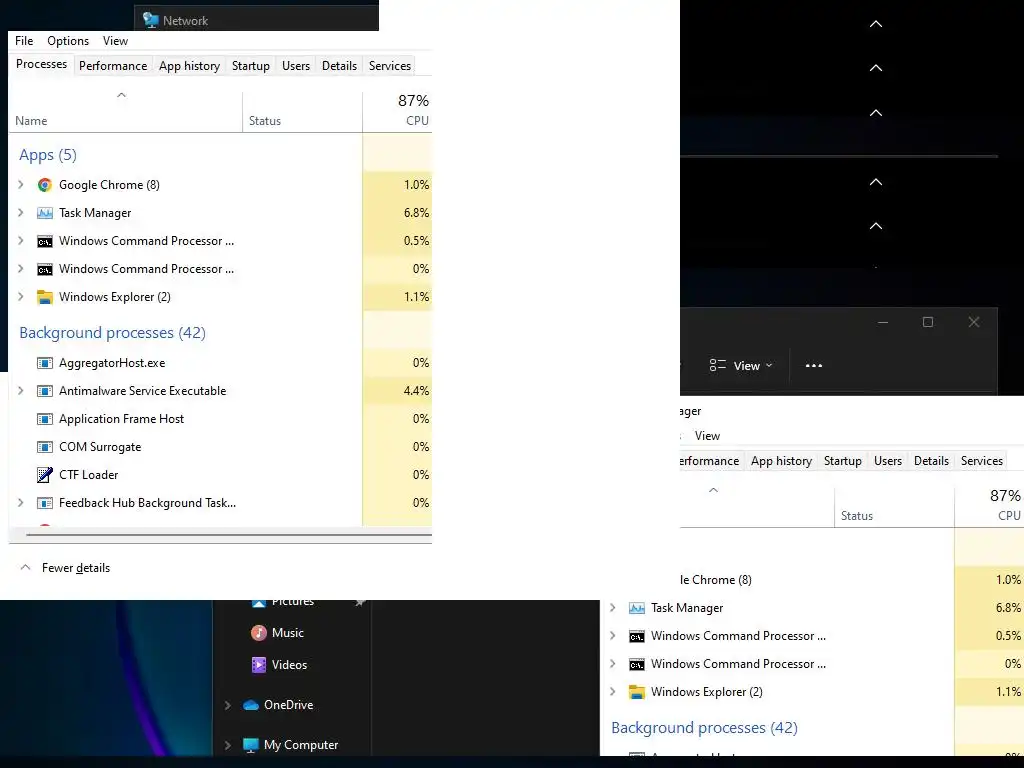Click the Task Manager icon in the rear window
This screenshot has height=768, width=1024.
point(637,608)
